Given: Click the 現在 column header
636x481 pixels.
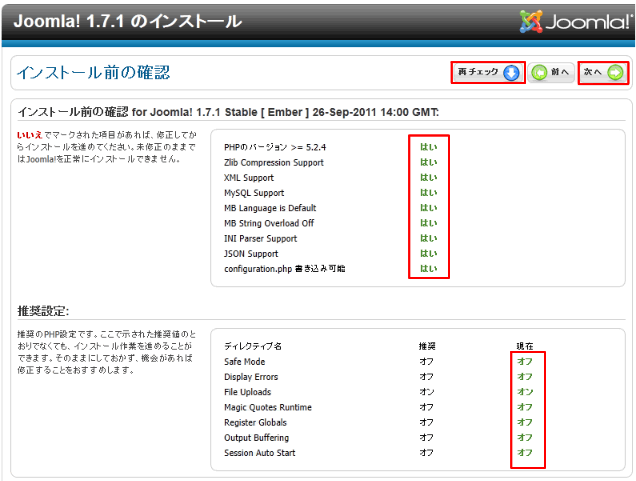Looking at the screenshot, I should (524, 346).
